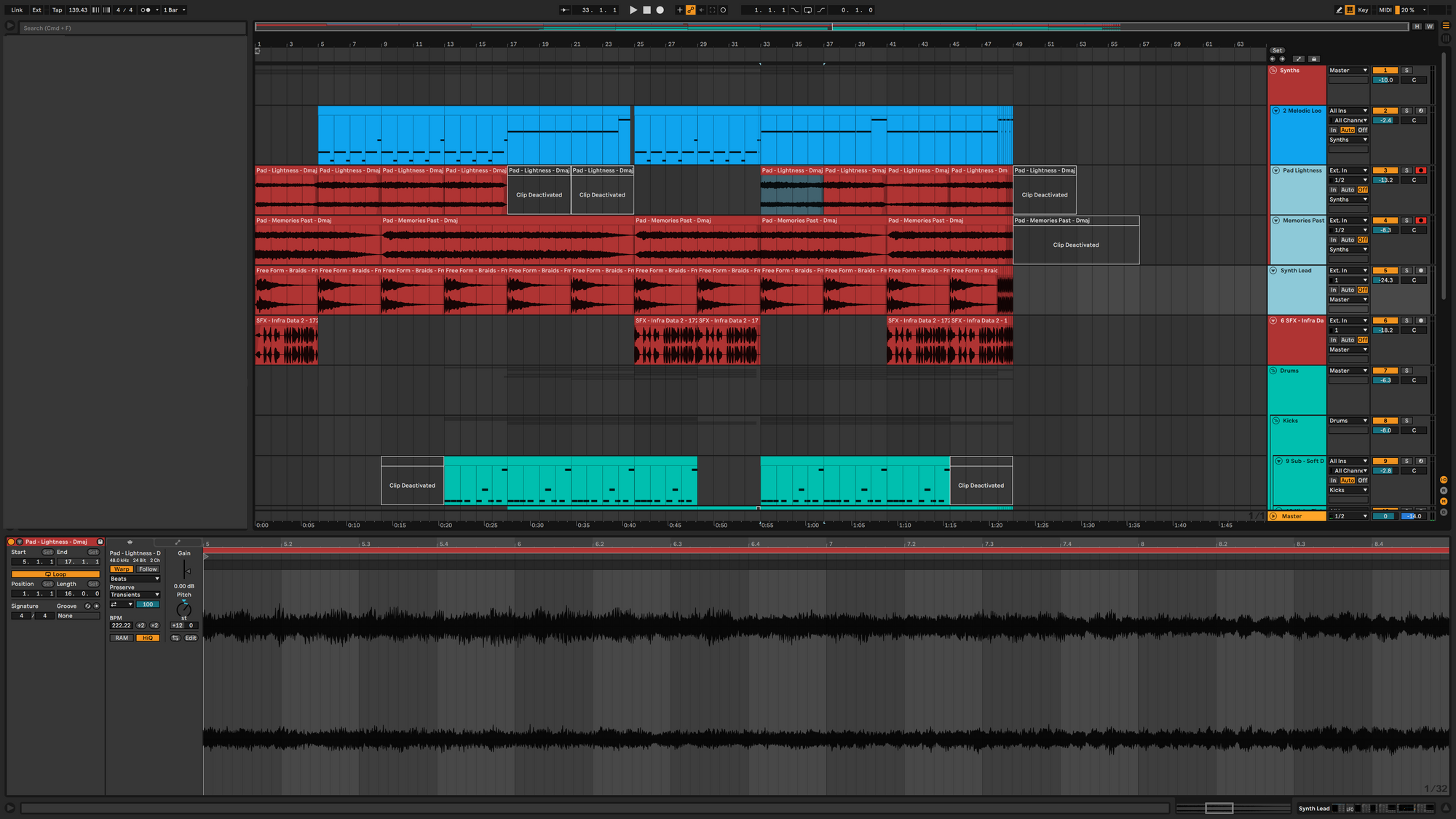Click the Tap tempo button
Image resolution: width=1456 pixels, height=819 pixels.
[57, 10]
